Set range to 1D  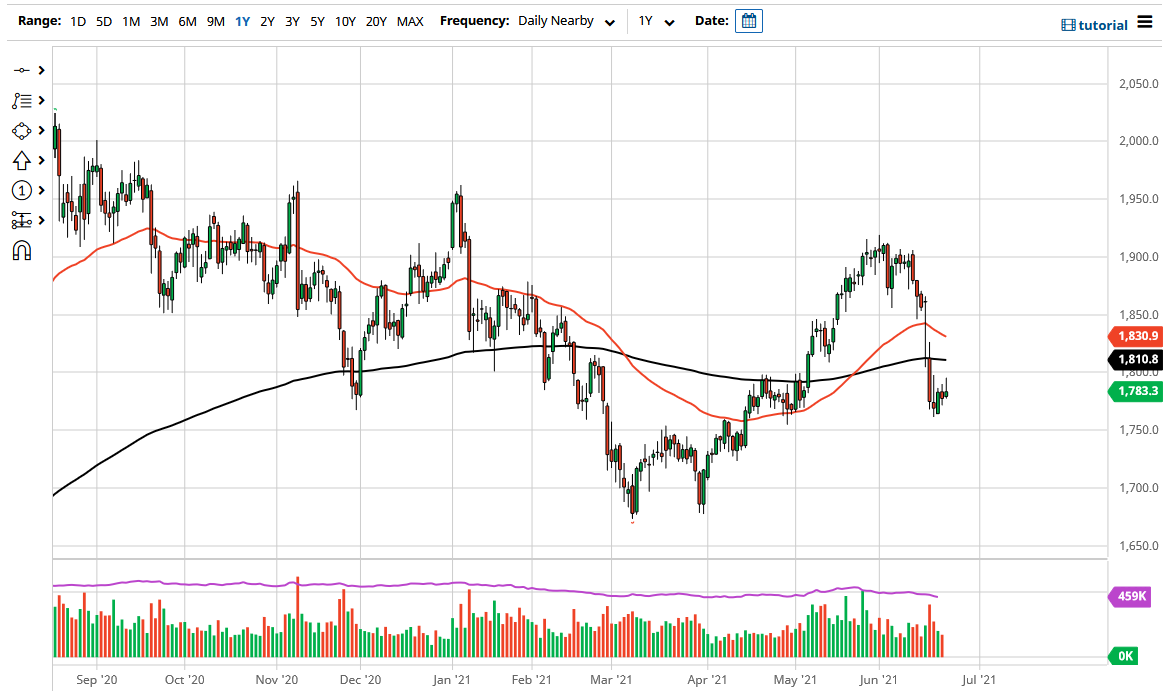[x=78, y=22]
